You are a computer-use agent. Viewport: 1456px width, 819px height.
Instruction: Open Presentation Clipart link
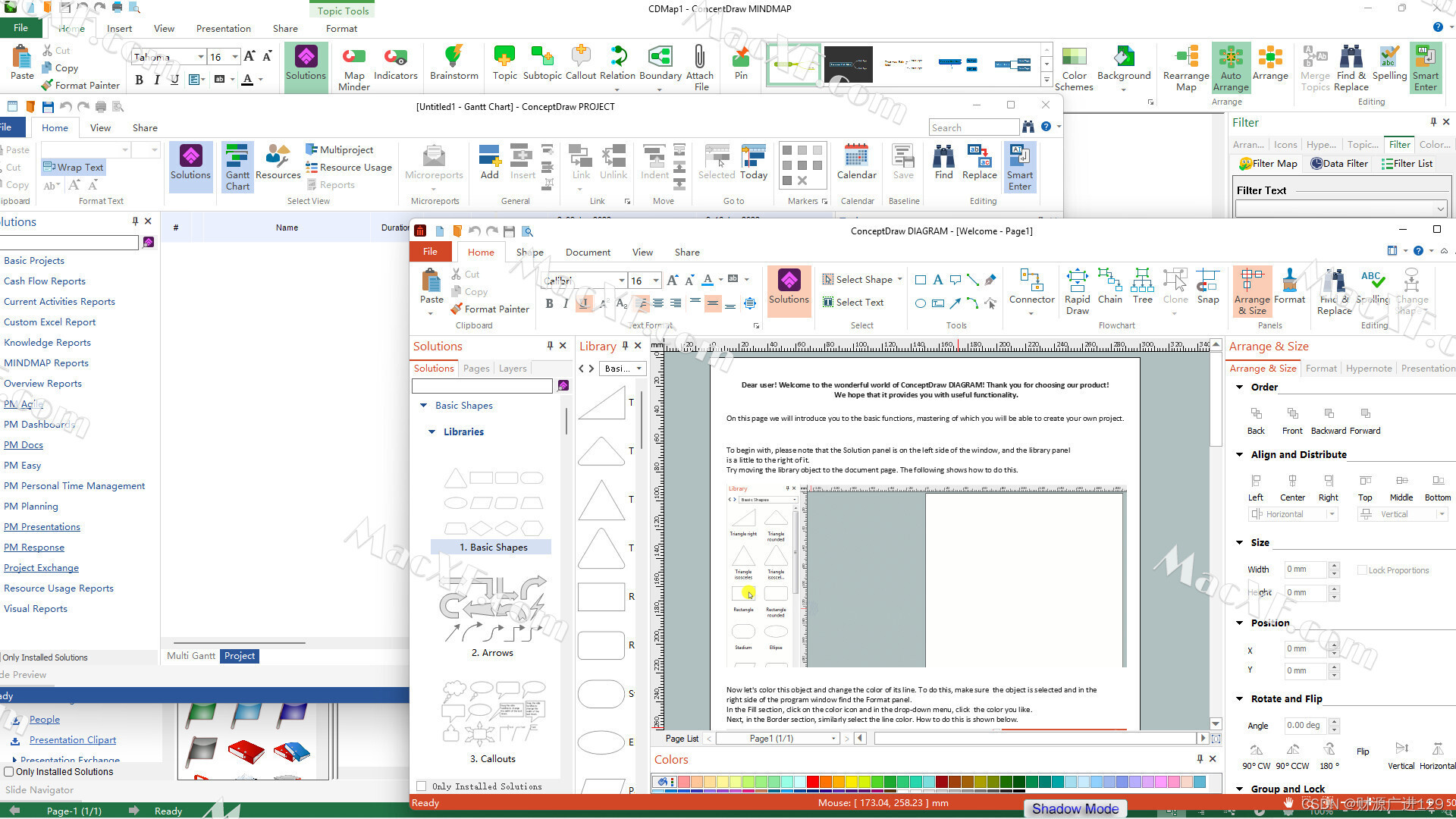(x=73, y=740)
